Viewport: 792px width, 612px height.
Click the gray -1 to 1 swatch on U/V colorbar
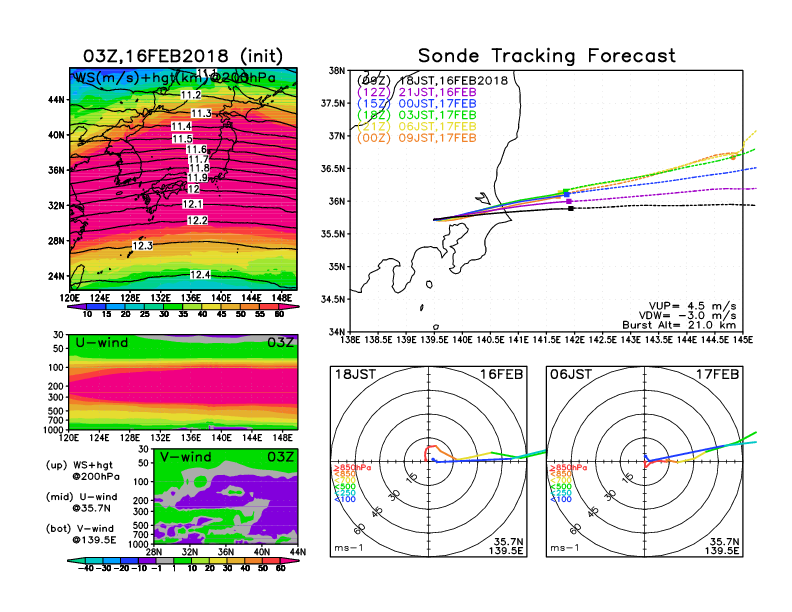165,560
